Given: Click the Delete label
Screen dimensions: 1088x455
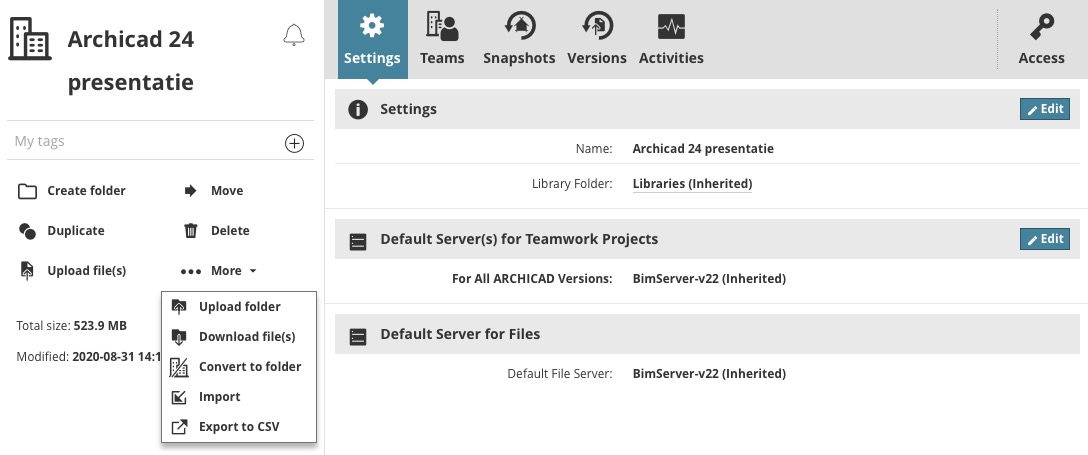Looking at the screenshot, I should click(x=230, y=231).
